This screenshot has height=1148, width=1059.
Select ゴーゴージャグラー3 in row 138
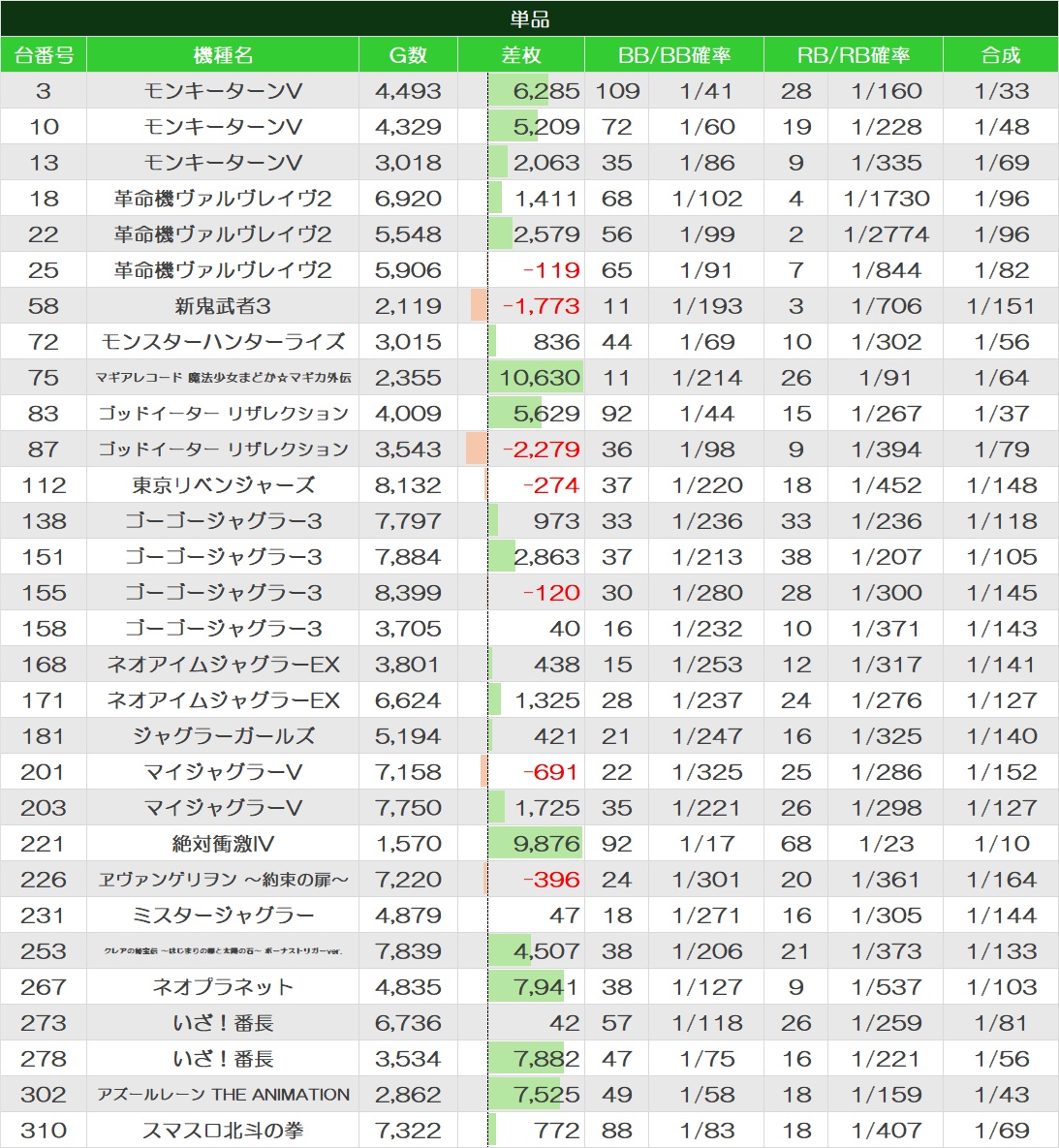click(x=223, y=521)
